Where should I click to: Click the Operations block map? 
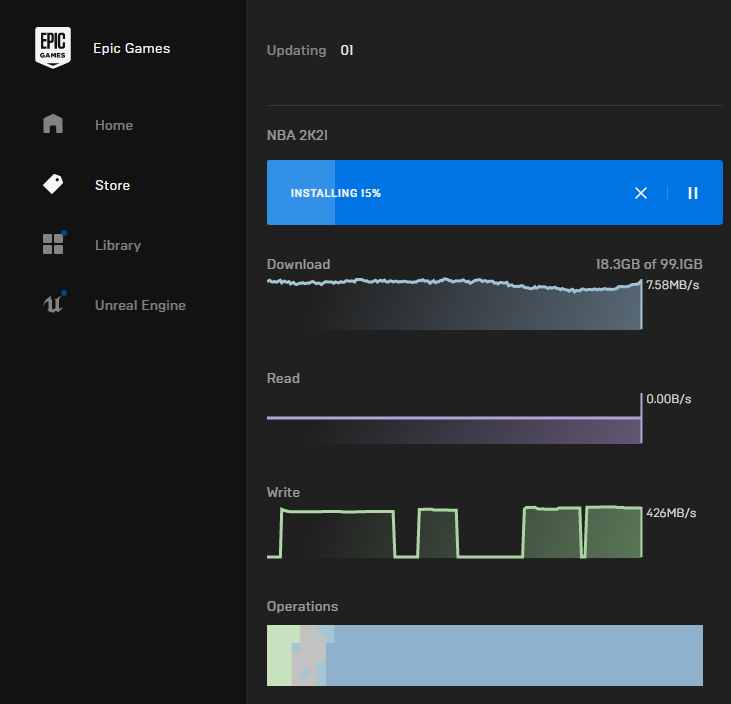485,655
